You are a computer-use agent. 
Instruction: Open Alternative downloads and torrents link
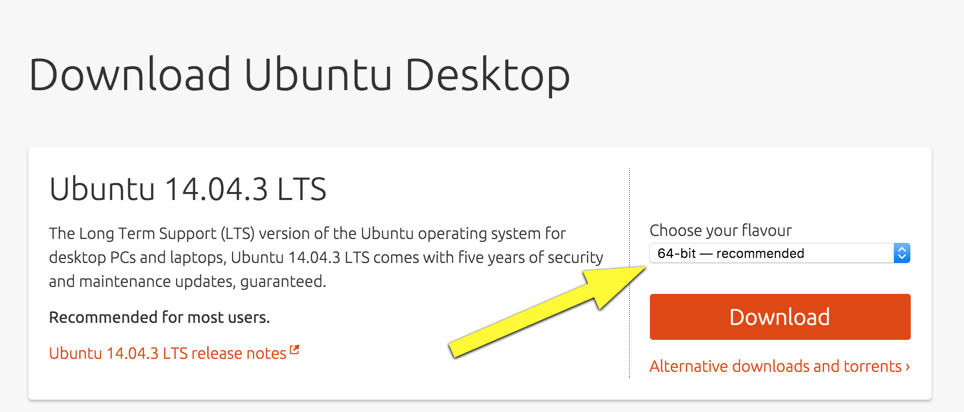point(775,366)
